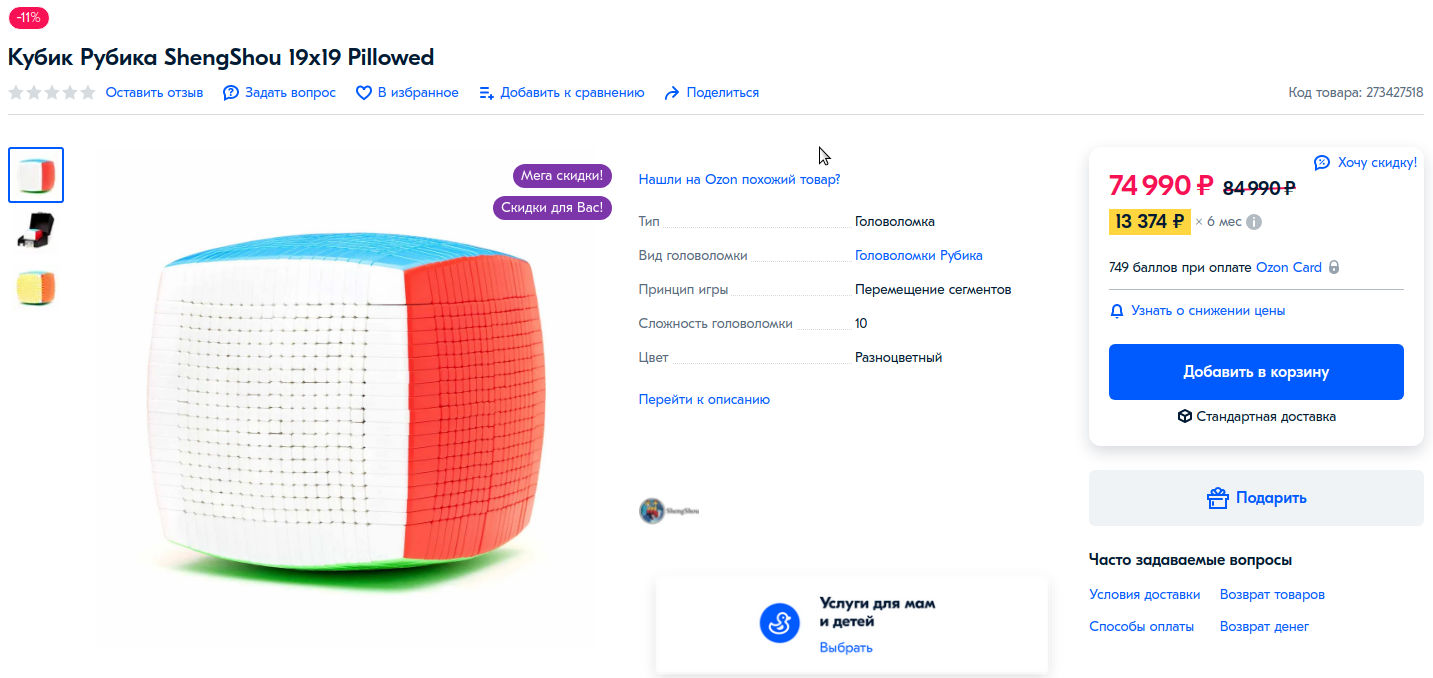Click the heart icon next to В избранное
Image resolution: width=1433 pixels, height=678 pixels.
click(x=364, y=93)
